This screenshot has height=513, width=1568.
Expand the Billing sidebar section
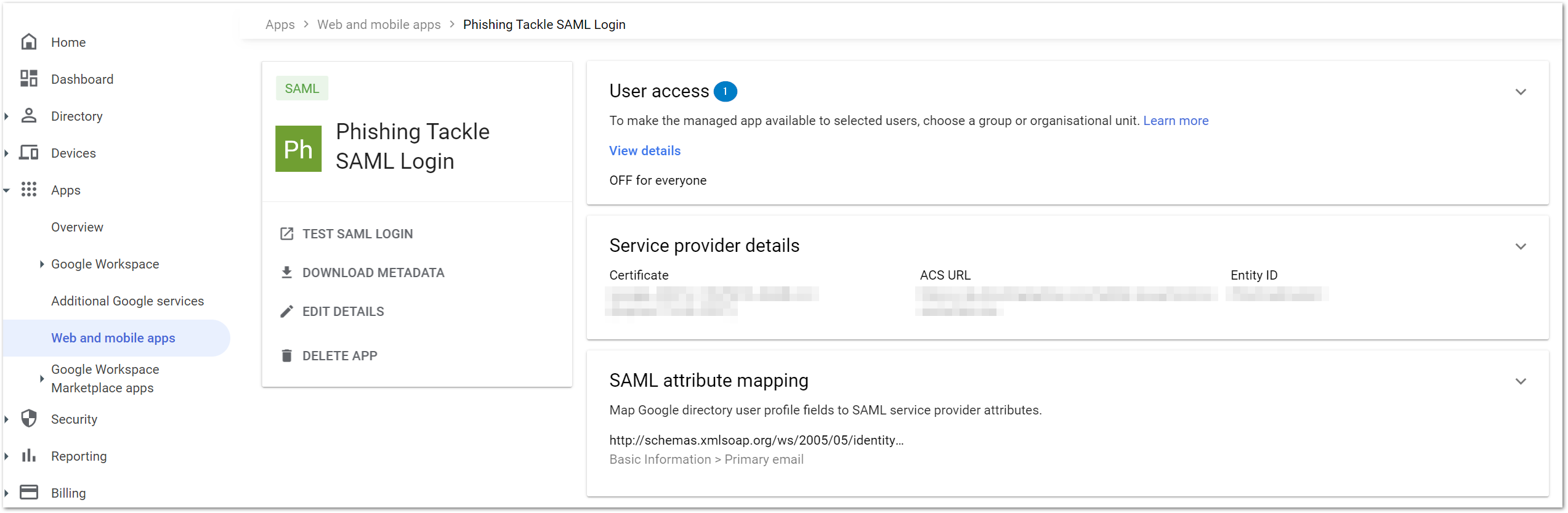(x=7, y=493)
